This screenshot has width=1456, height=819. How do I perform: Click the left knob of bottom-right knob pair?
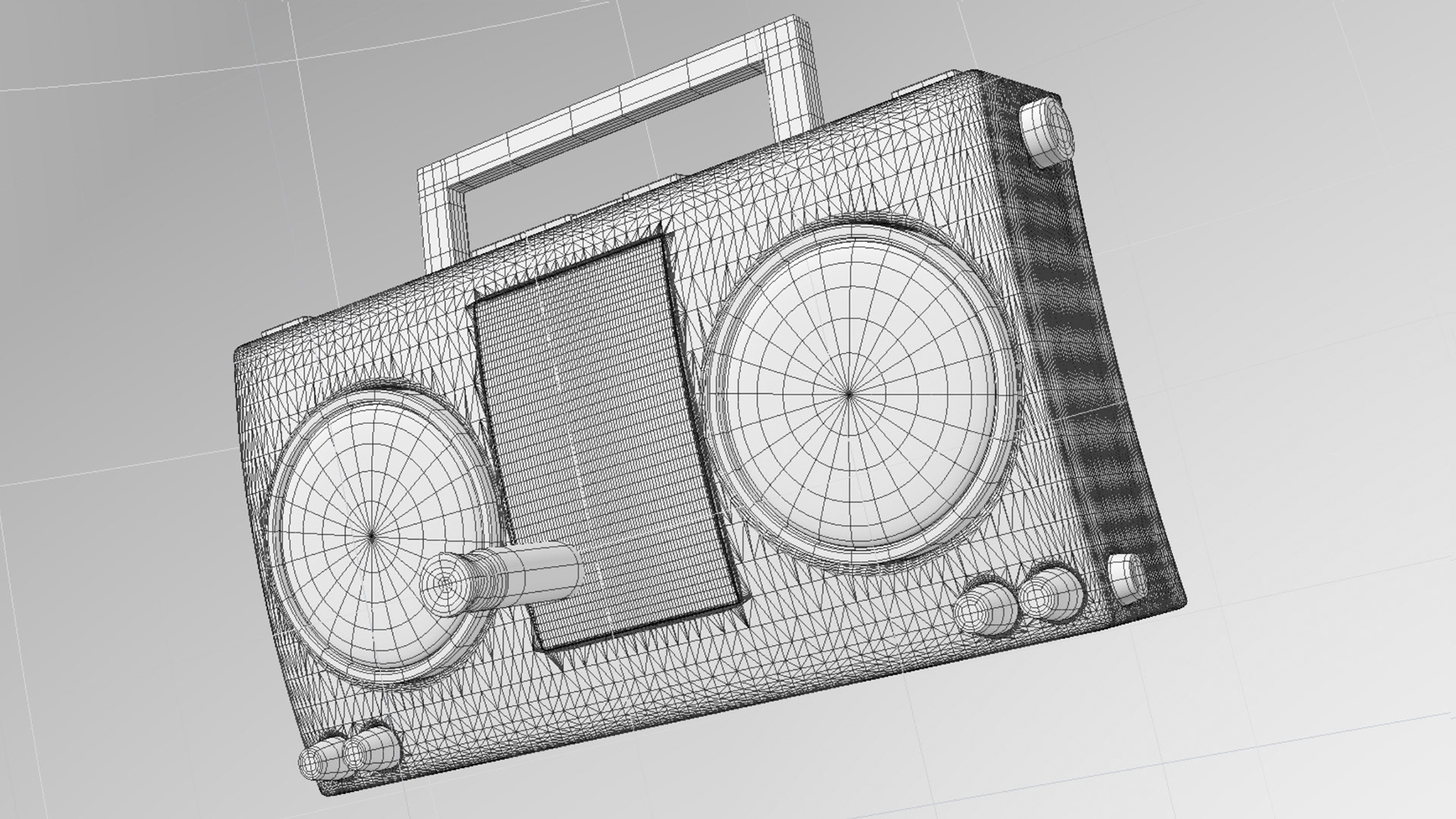(x=984, y=609)
